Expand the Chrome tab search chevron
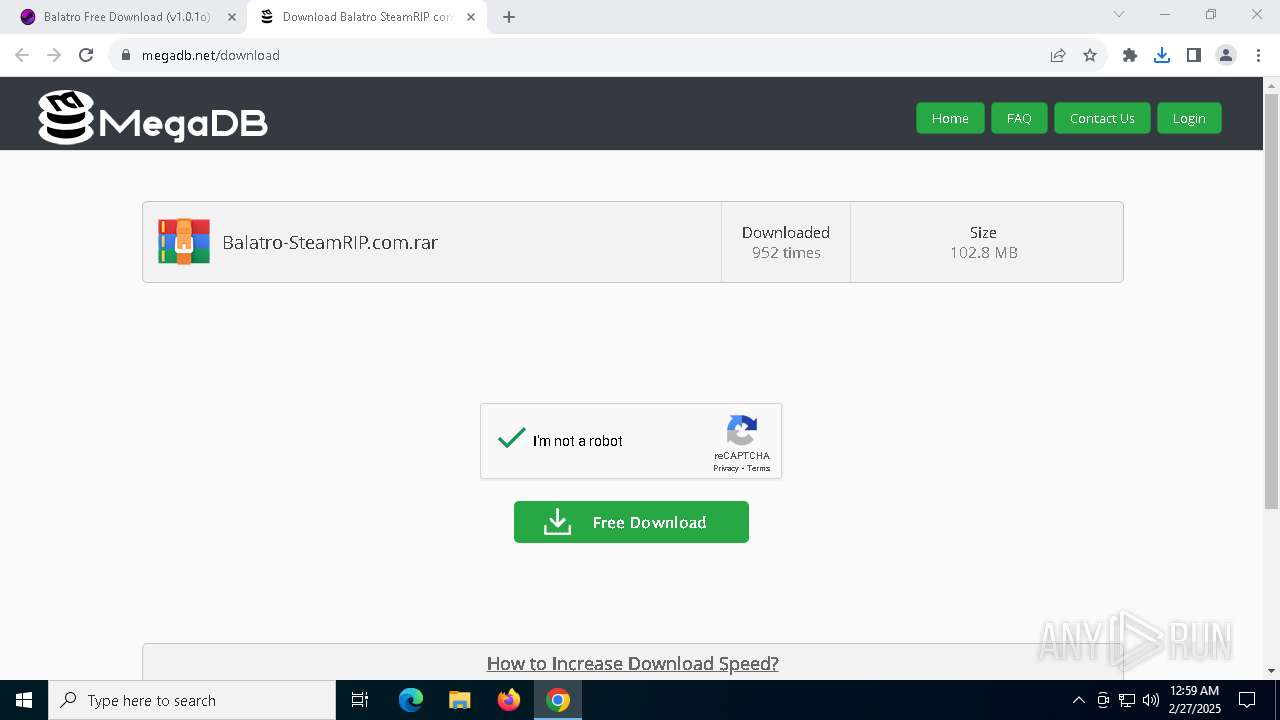 pyautogui.click(x=1119, y=14)
